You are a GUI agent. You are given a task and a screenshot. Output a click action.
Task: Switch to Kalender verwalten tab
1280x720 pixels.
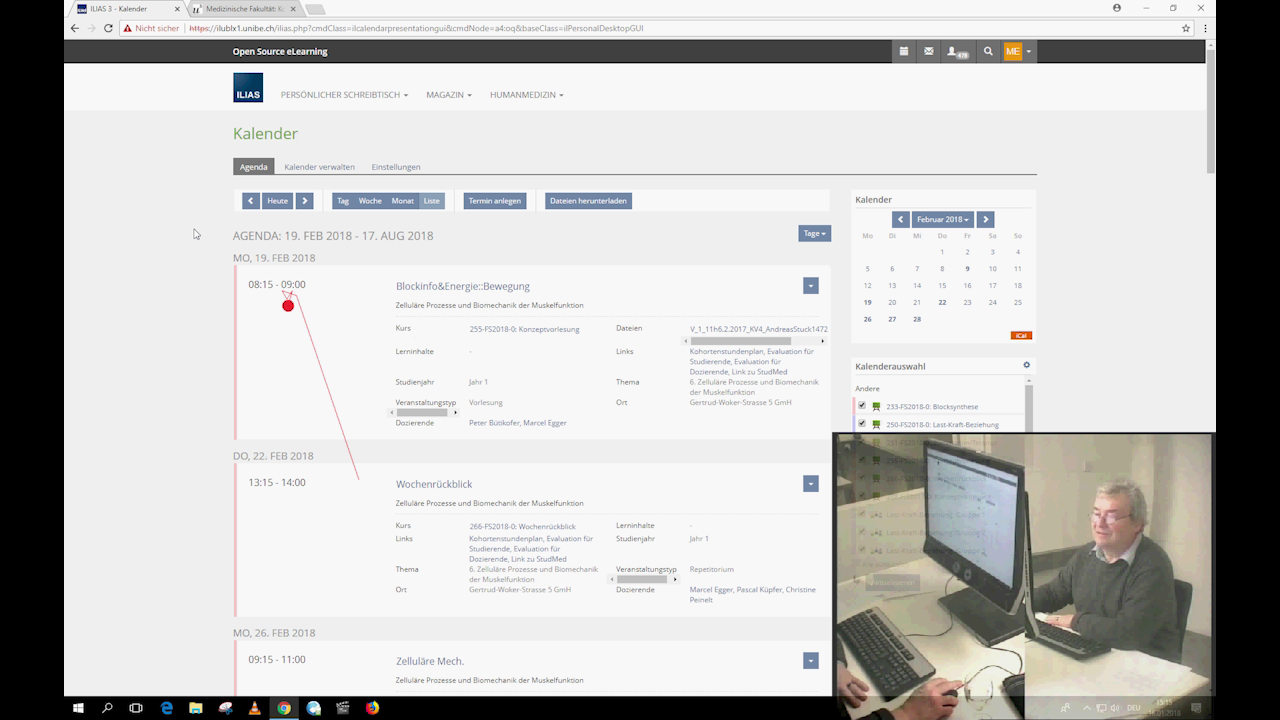tap(319, 167)
